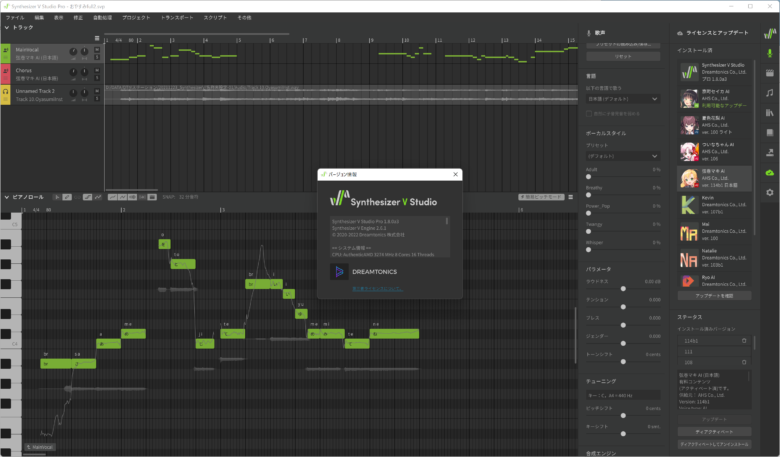Image resolution: width=780 pixels, height=457 pixels.
Task: Open the render export icon in sidebar
Action: click(x=770, y=153)
